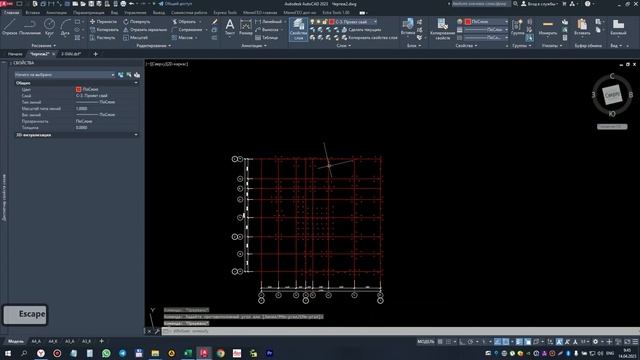The width and height of the screenshot is (640, 360).
Task: Open the linetype ПоСло... dropdown in ribbon
Action: tap(487, 38)
